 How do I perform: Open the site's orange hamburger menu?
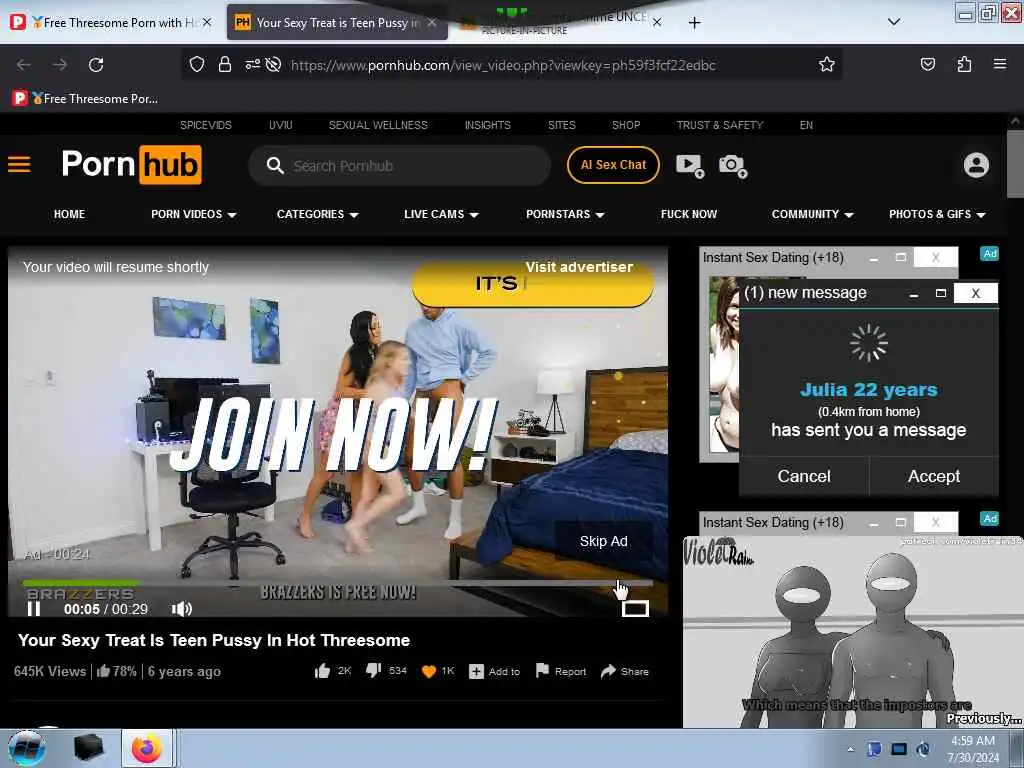pos(19,164)
